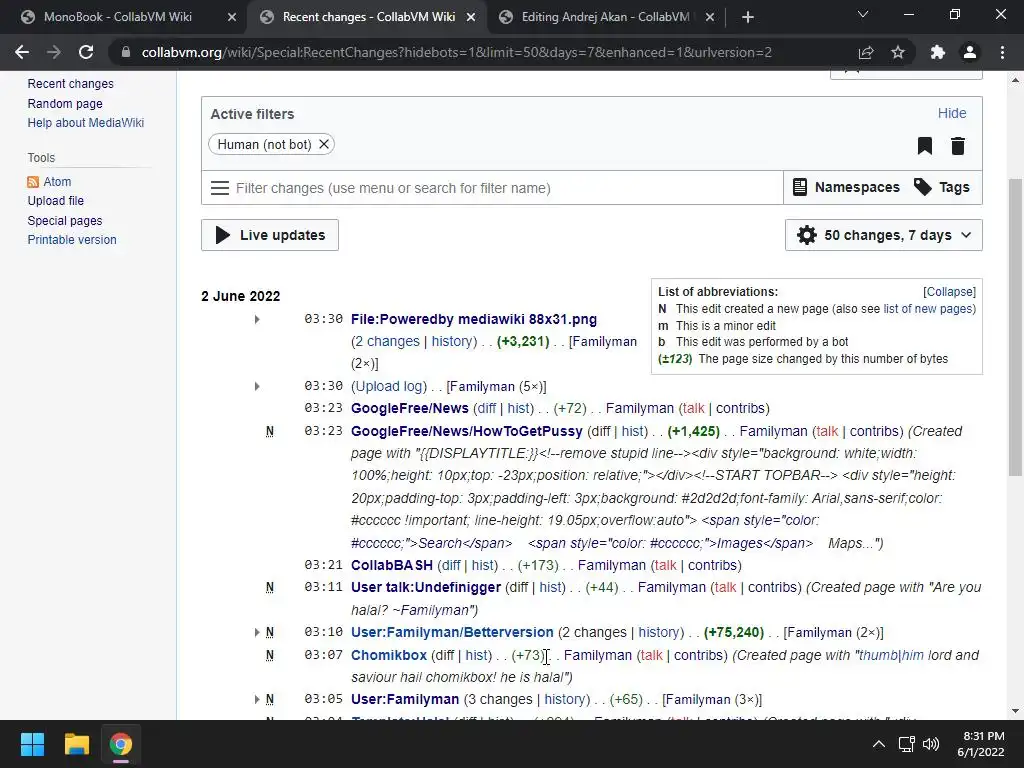Expand File:Poweredby mediawiki changes group
This screenshot has height=768, width=1024.
[257, 319]
